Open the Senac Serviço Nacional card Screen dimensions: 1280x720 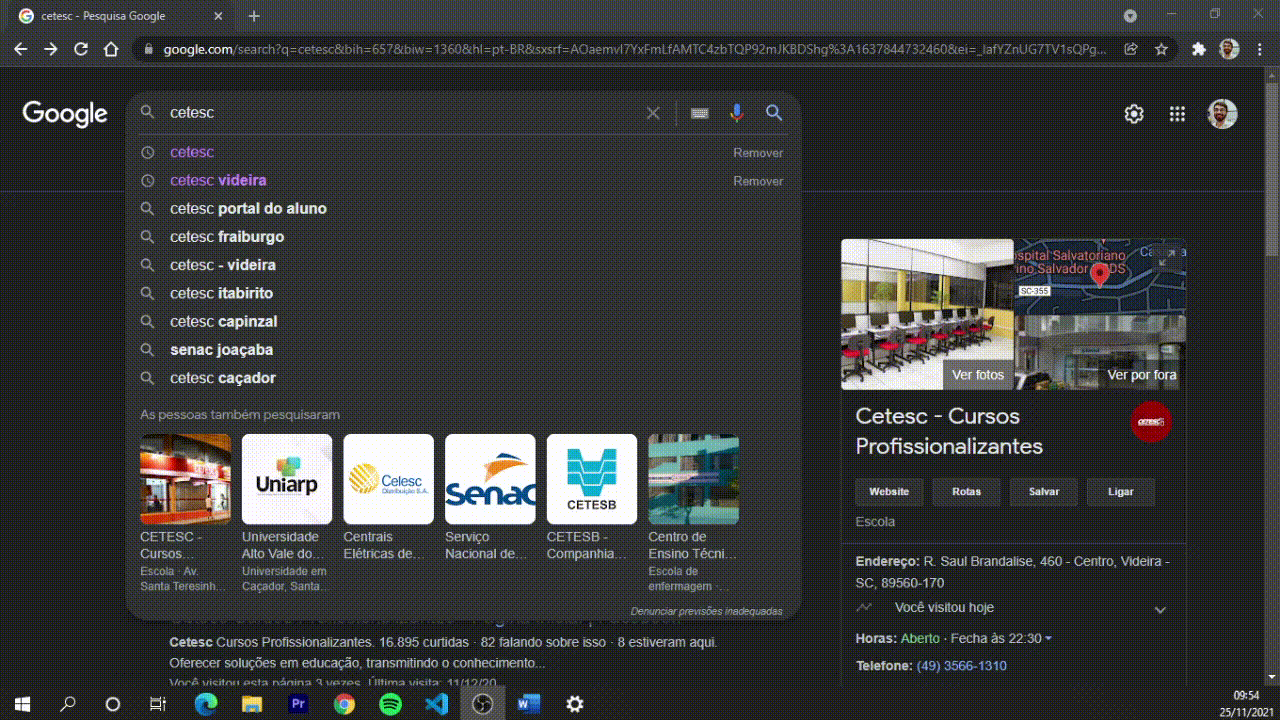pyautogui.click(x=490, y=498)
